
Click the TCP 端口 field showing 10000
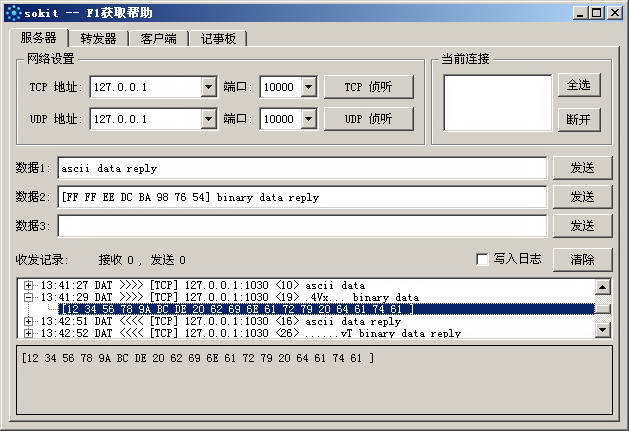point(280,87)
